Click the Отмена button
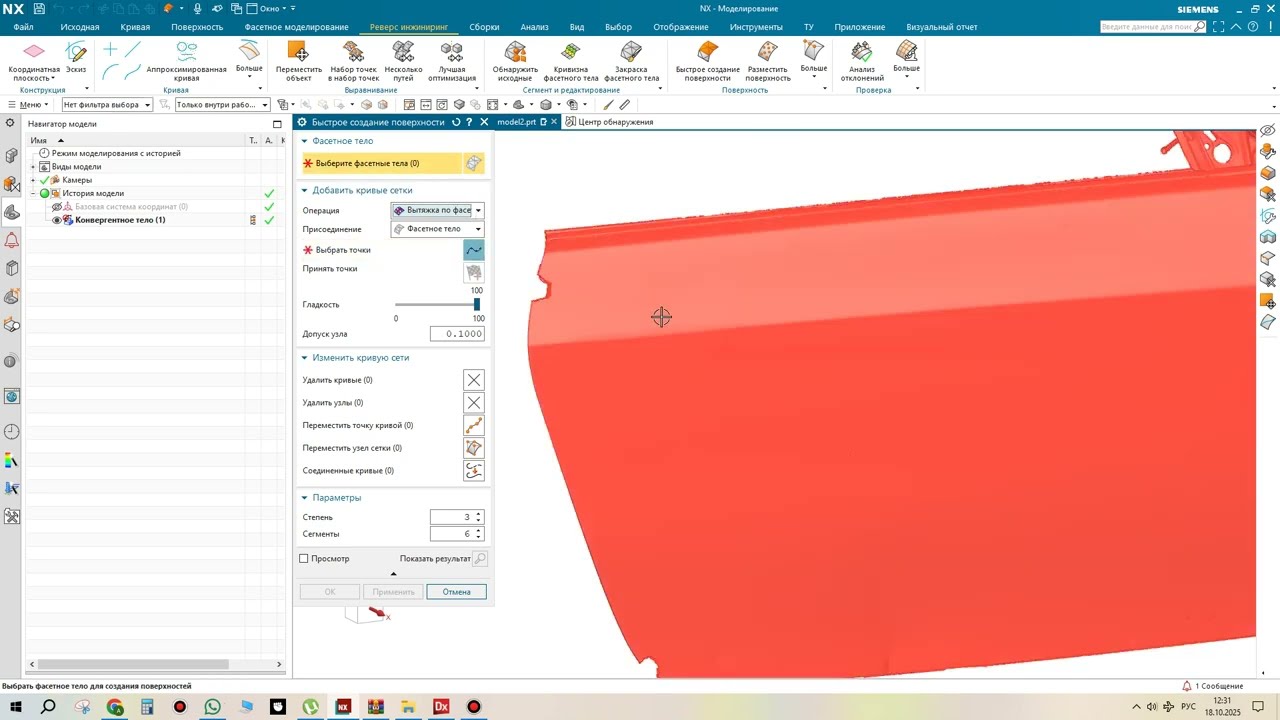 (457, 592)
